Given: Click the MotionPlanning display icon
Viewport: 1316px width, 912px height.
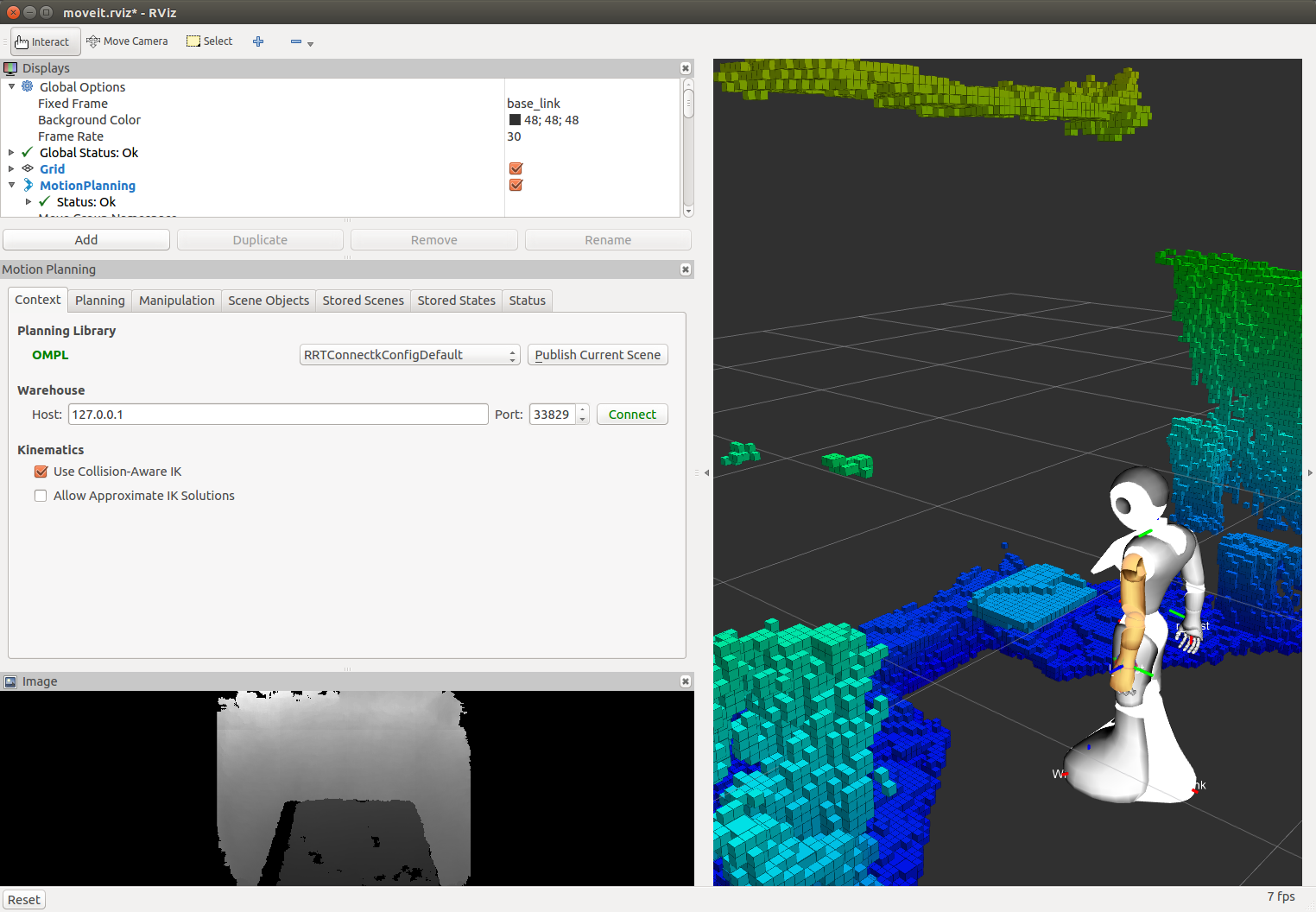Looking at the screenshot, I should point(28,185).
